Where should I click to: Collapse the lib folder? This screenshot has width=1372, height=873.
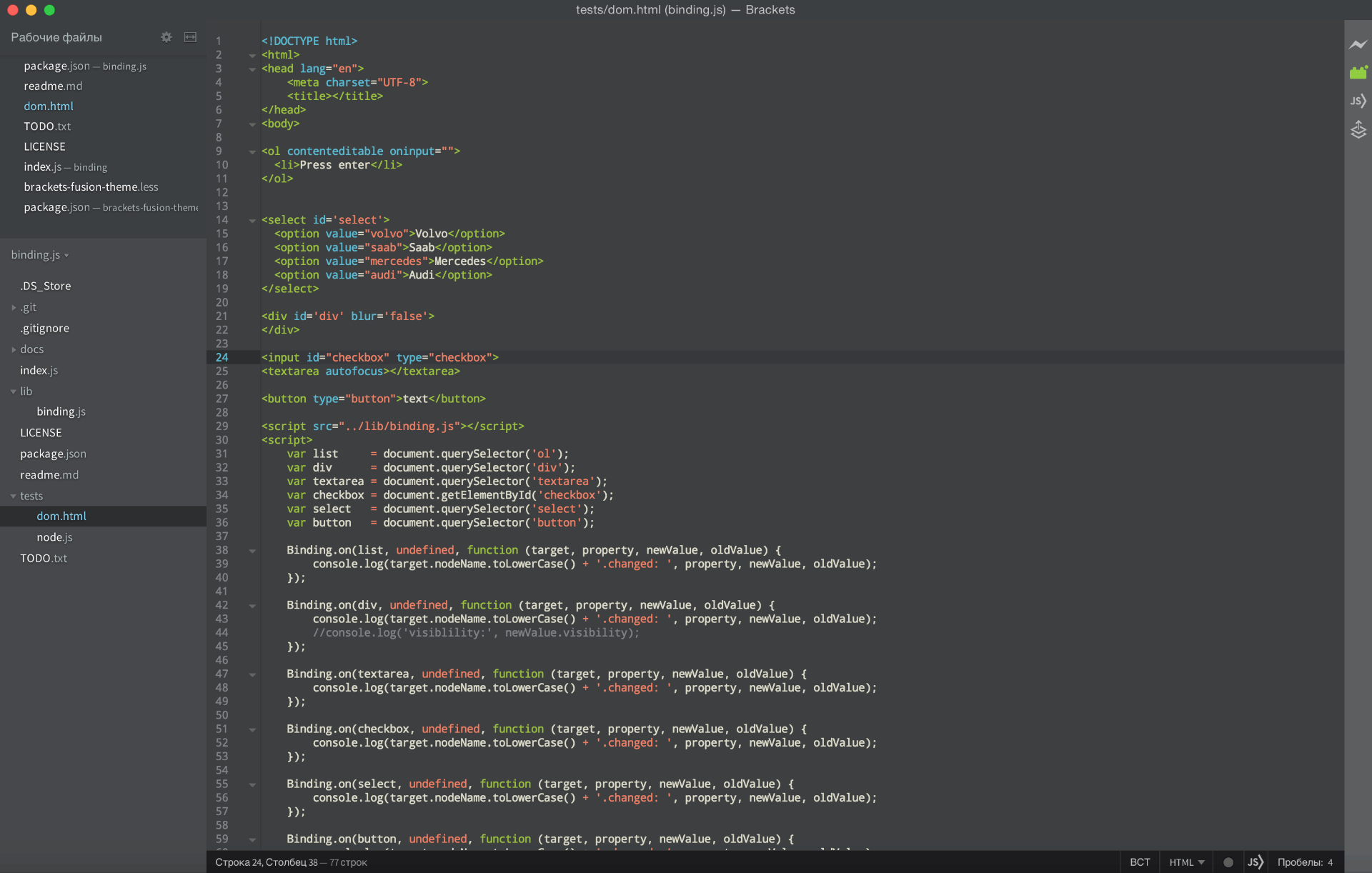pyautogui.click(x=26, y=391)
